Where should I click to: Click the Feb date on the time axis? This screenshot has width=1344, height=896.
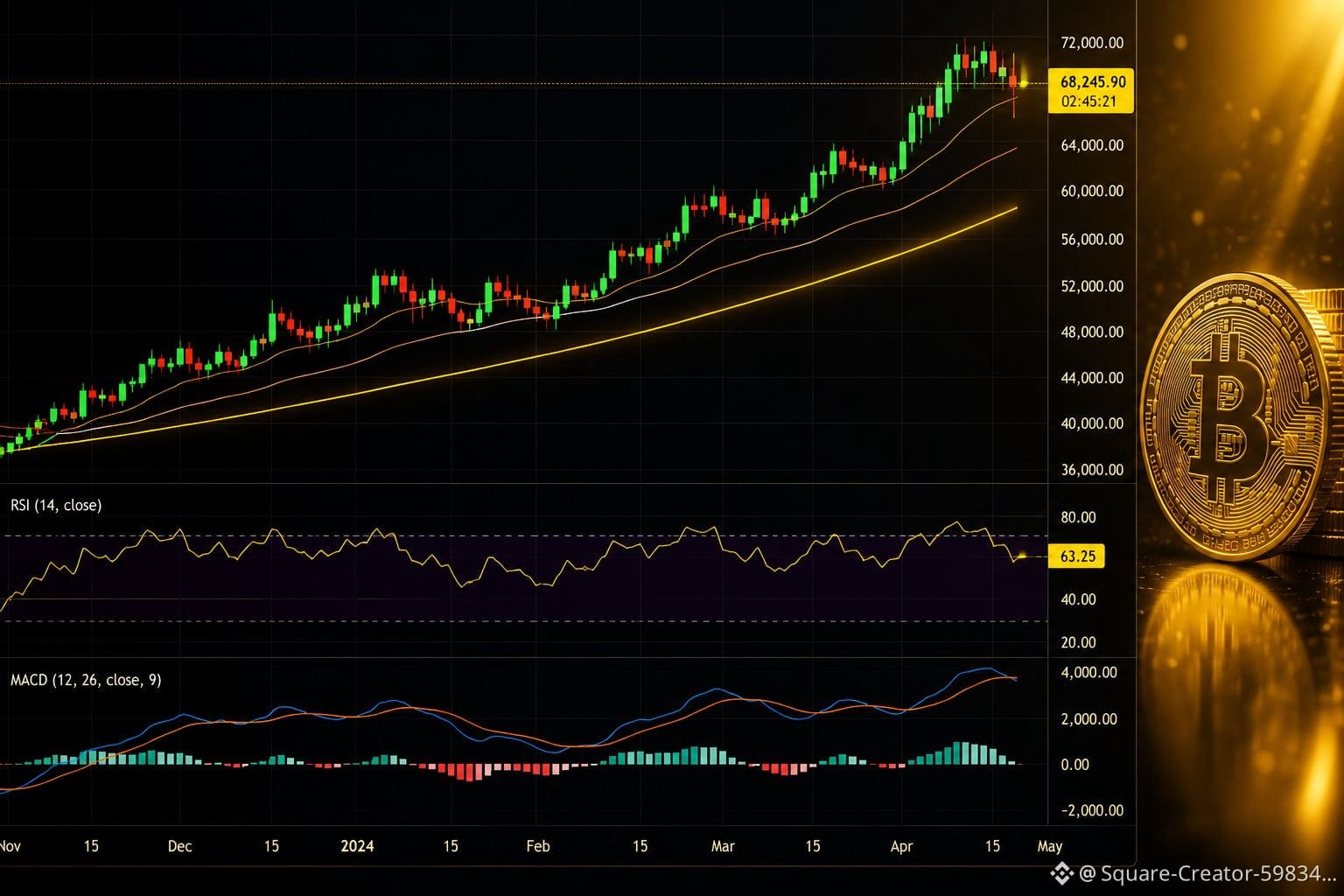[538, 846]
